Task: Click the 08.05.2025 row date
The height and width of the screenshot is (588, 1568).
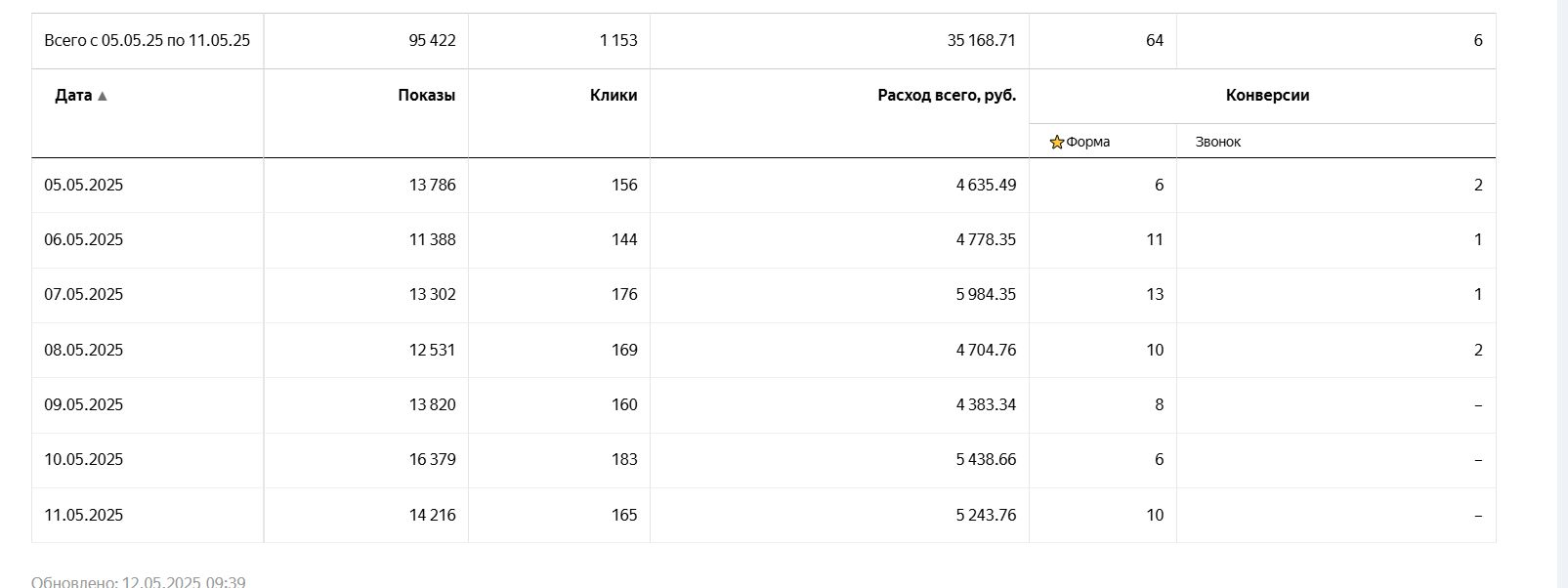Action: (84, 350)
